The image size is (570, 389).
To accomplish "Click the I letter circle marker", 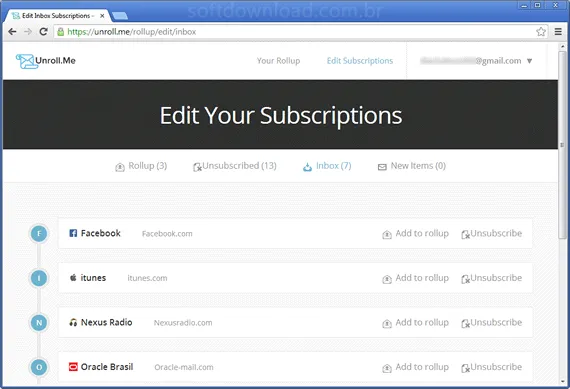I will 39,278.
